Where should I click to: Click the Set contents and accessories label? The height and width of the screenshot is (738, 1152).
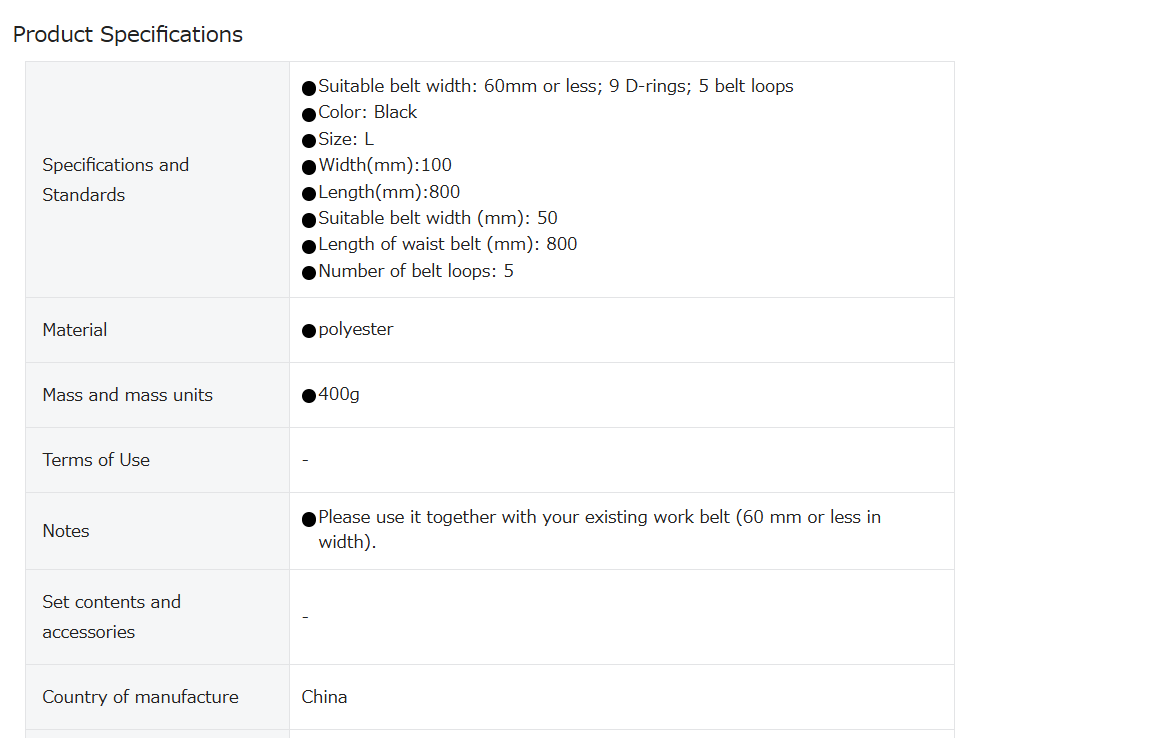click(x=112, y=617)
